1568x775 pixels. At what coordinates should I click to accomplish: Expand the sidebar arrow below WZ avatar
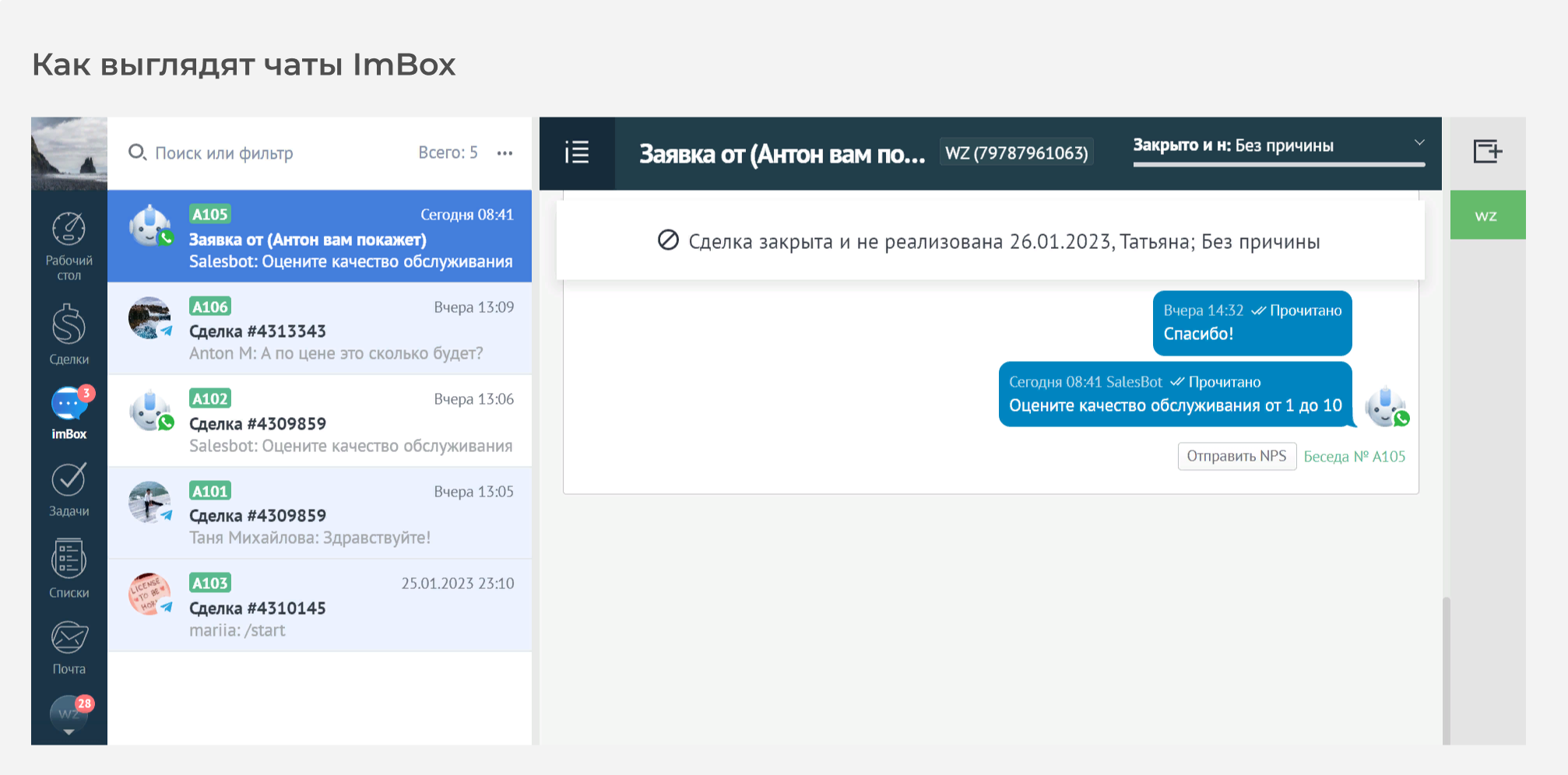[69, 732]
